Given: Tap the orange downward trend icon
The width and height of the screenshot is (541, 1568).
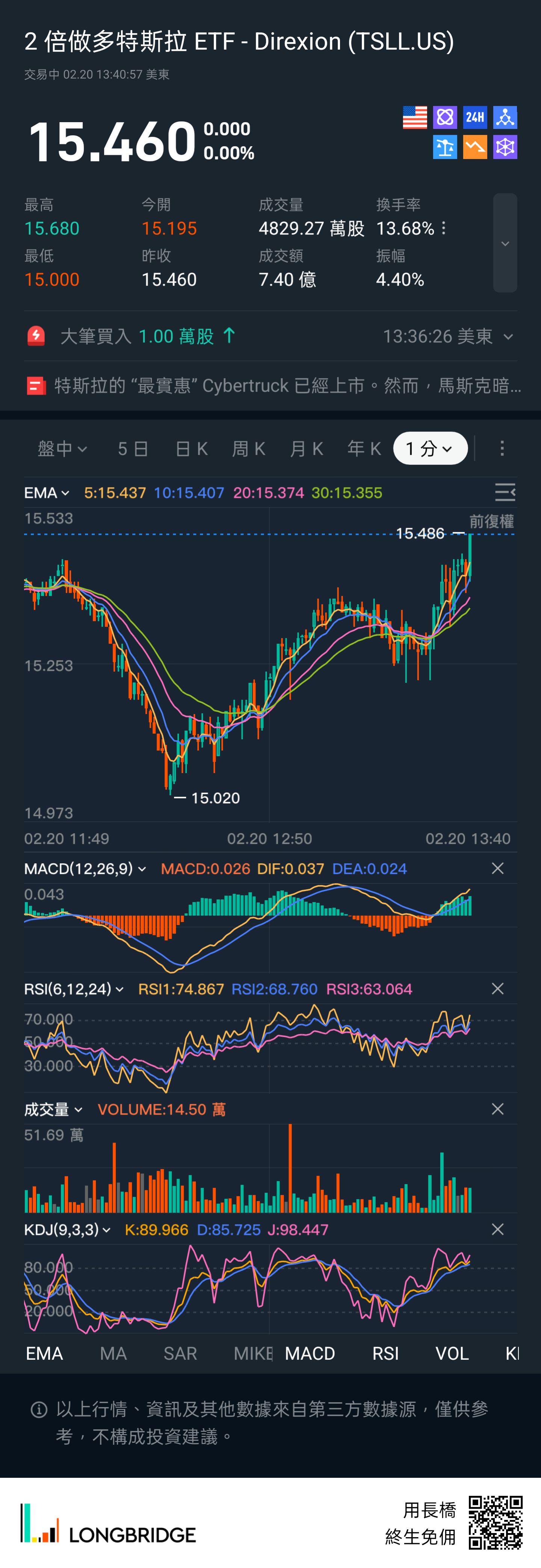Looking at the screenshot, I should pyautogui.click(x=475, y=147).
